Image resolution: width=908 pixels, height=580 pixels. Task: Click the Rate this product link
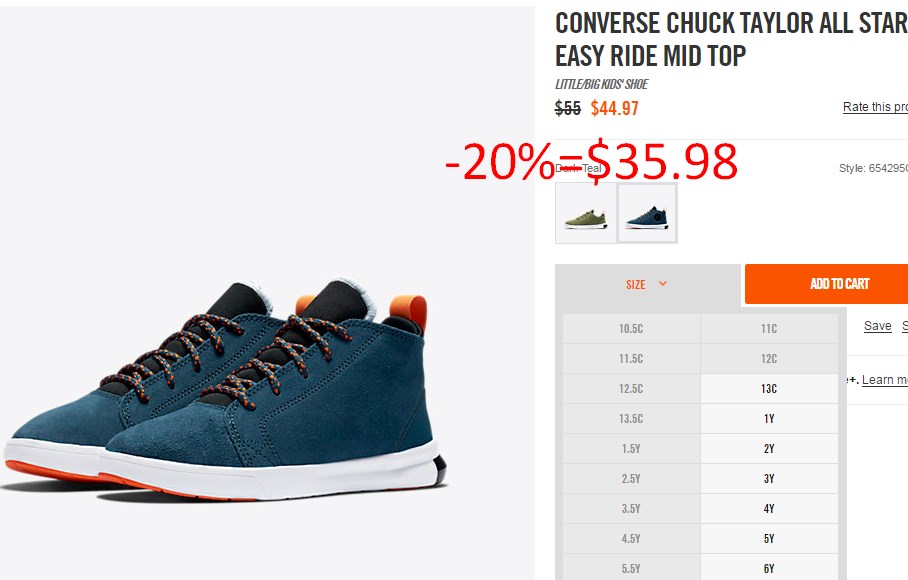point(875,107)
